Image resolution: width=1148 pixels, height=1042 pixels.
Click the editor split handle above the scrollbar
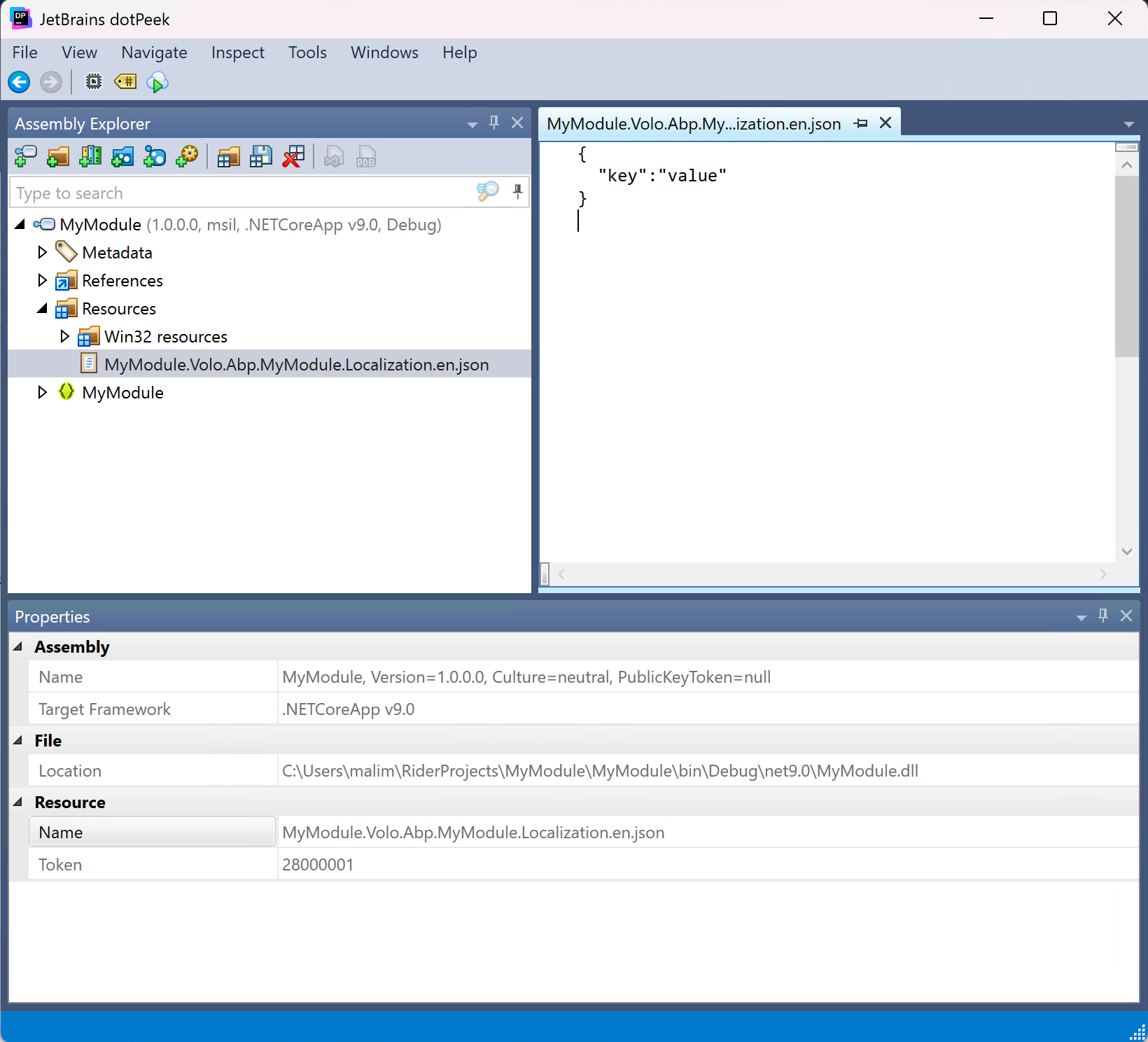tap(1126, 147)
